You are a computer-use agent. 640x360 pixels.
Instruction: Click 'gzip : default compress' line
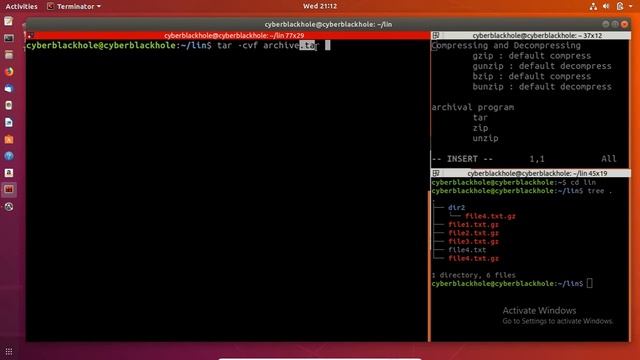point(531,56)
